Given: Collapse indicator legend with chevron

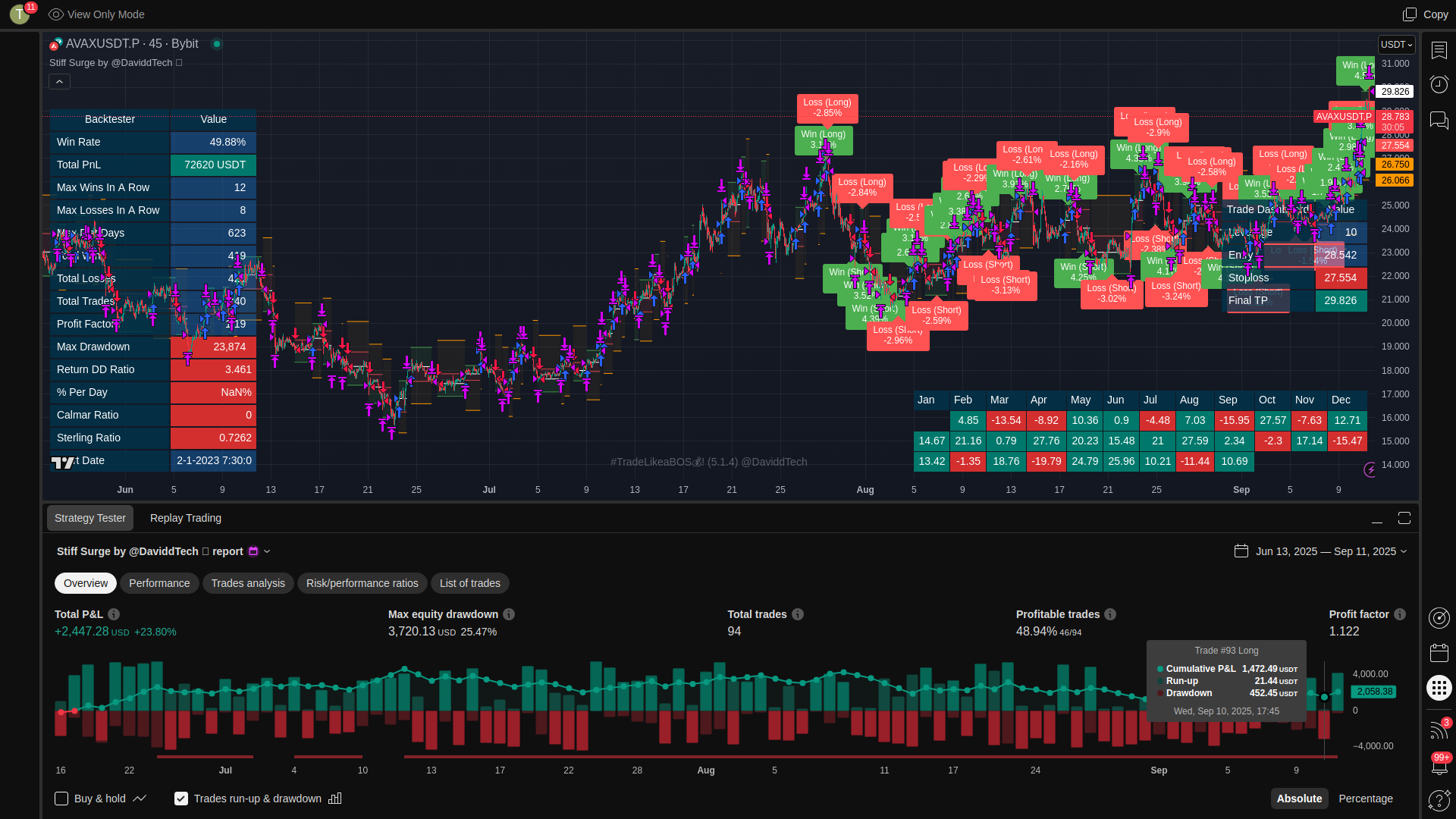Looking at the screenshot, I should tap(60, 82).
